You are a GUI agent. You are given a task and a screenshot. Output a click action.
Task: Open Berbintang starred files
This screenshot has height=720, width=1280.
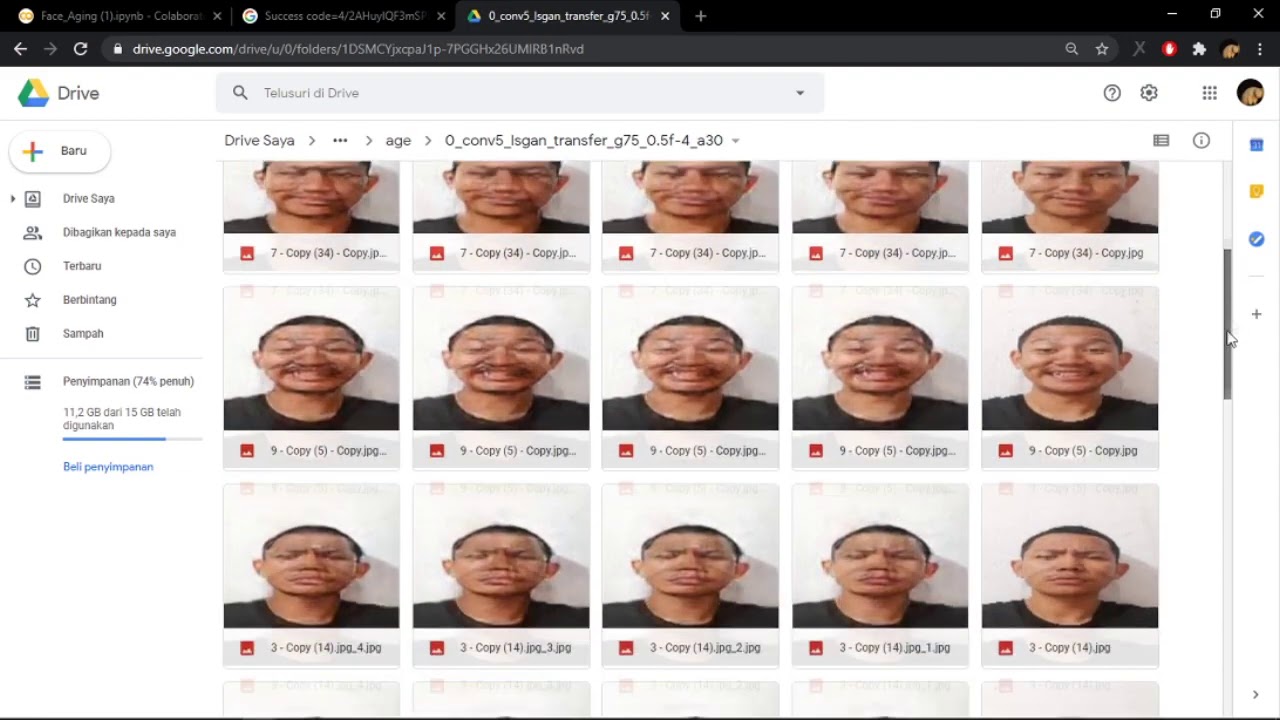(89, 300)
